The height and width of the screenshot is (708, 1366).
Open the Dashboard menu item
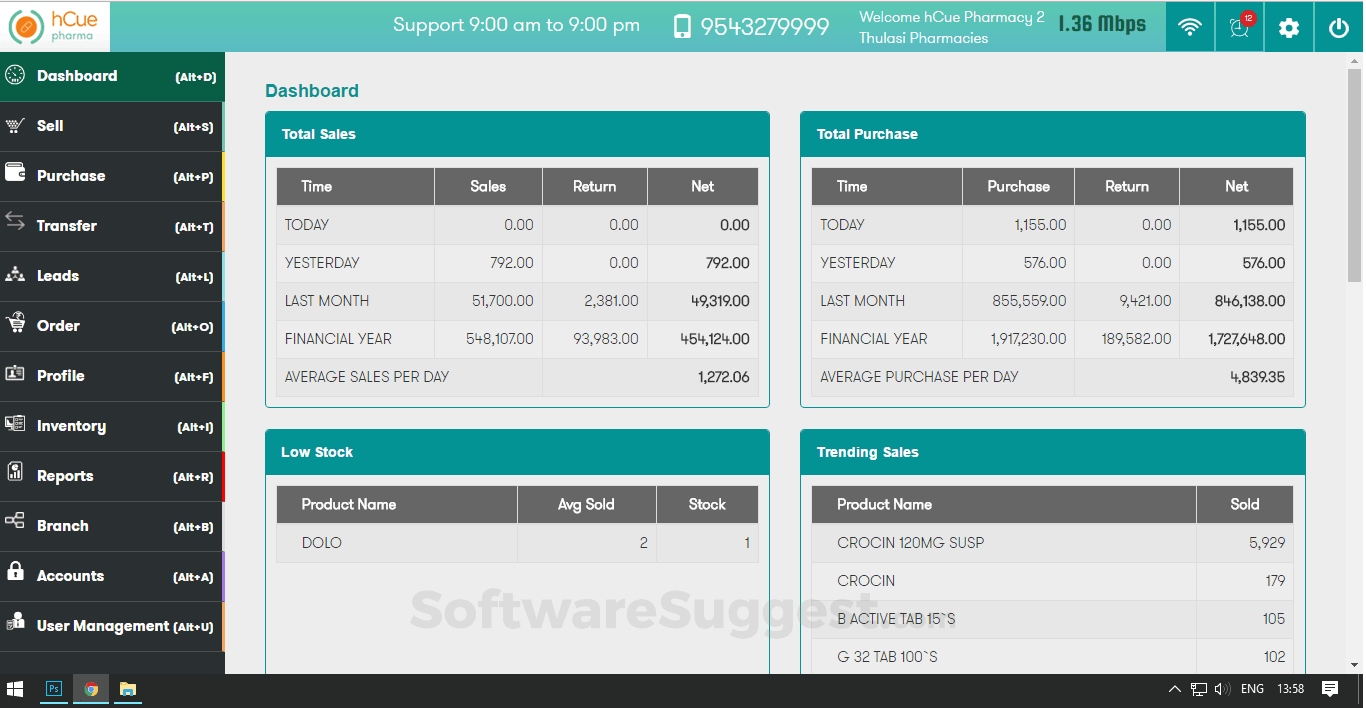75,76
